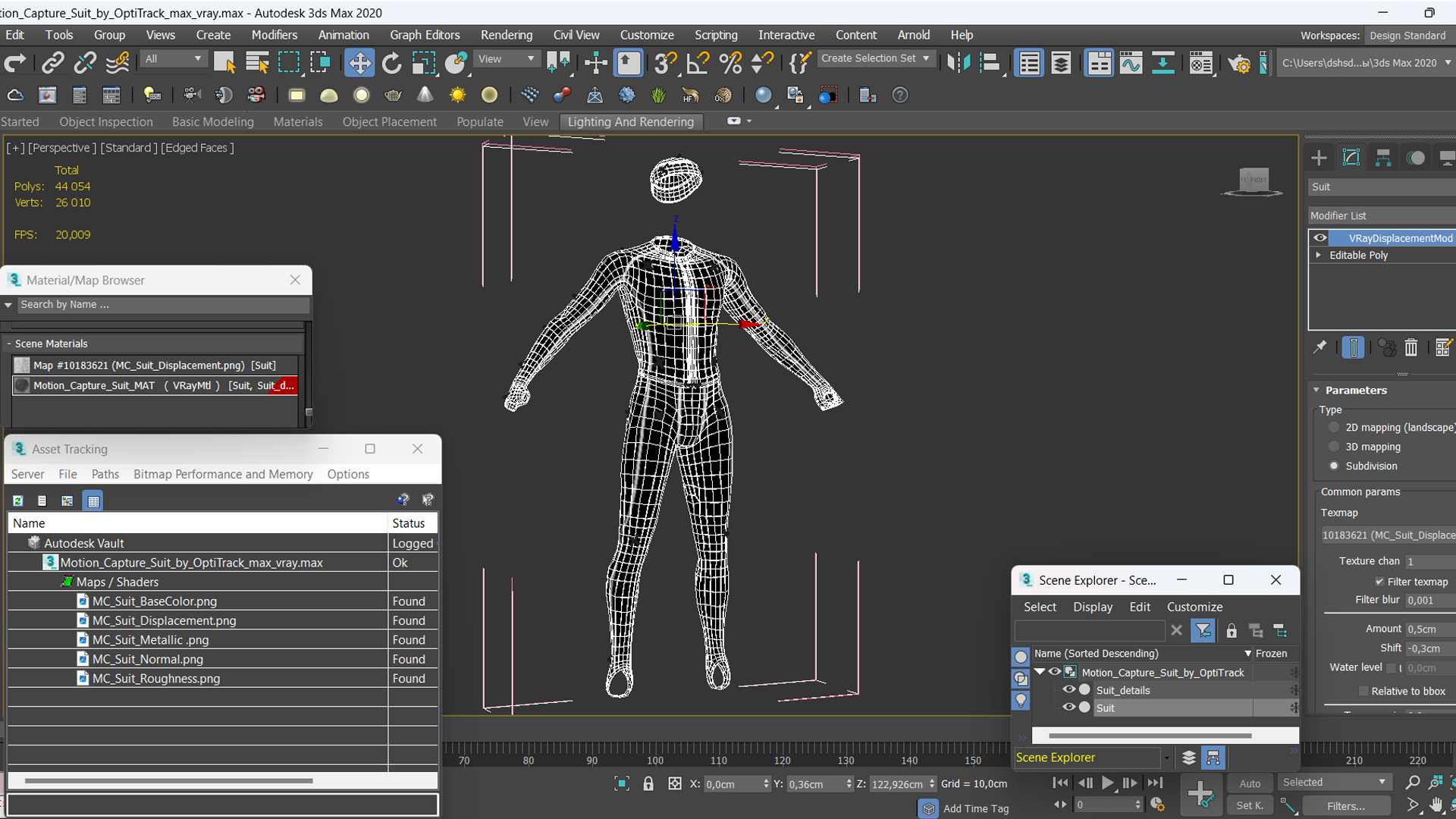Toggle Percent Snap icon
The image size is (1456, 819).
[x=730, y=63]
